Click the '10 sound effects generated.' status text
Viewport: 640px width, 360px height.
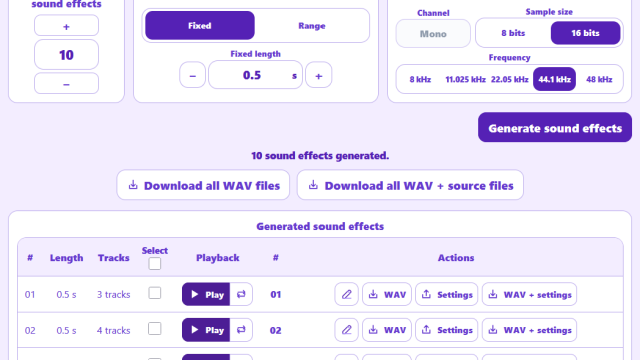click(320, 156)
